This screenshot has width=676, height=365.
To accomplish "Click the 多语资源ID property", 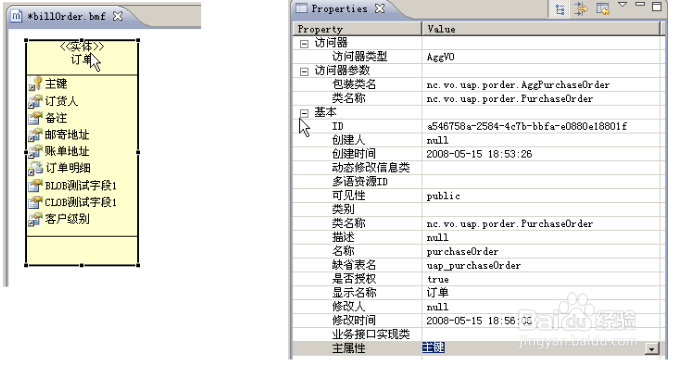I will [360, 181].
